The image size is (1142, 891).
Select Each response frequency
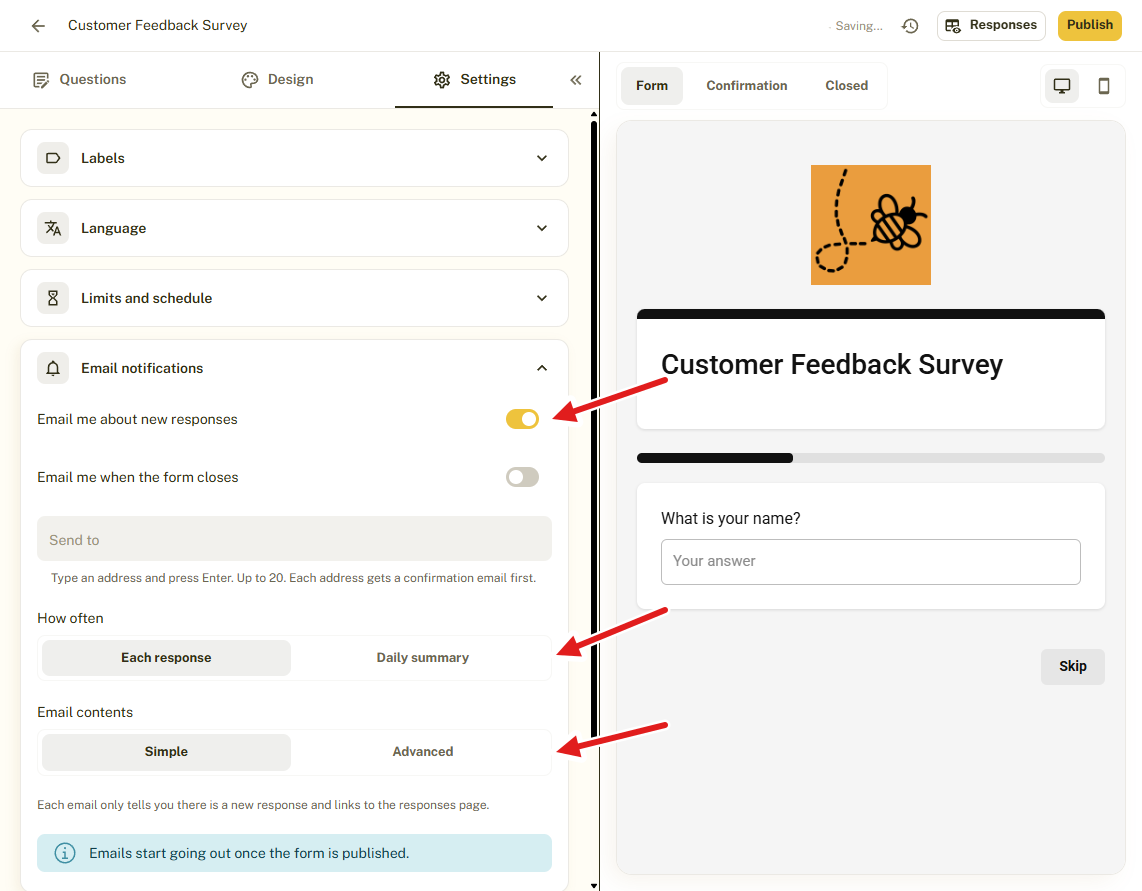tap(166, 658)
